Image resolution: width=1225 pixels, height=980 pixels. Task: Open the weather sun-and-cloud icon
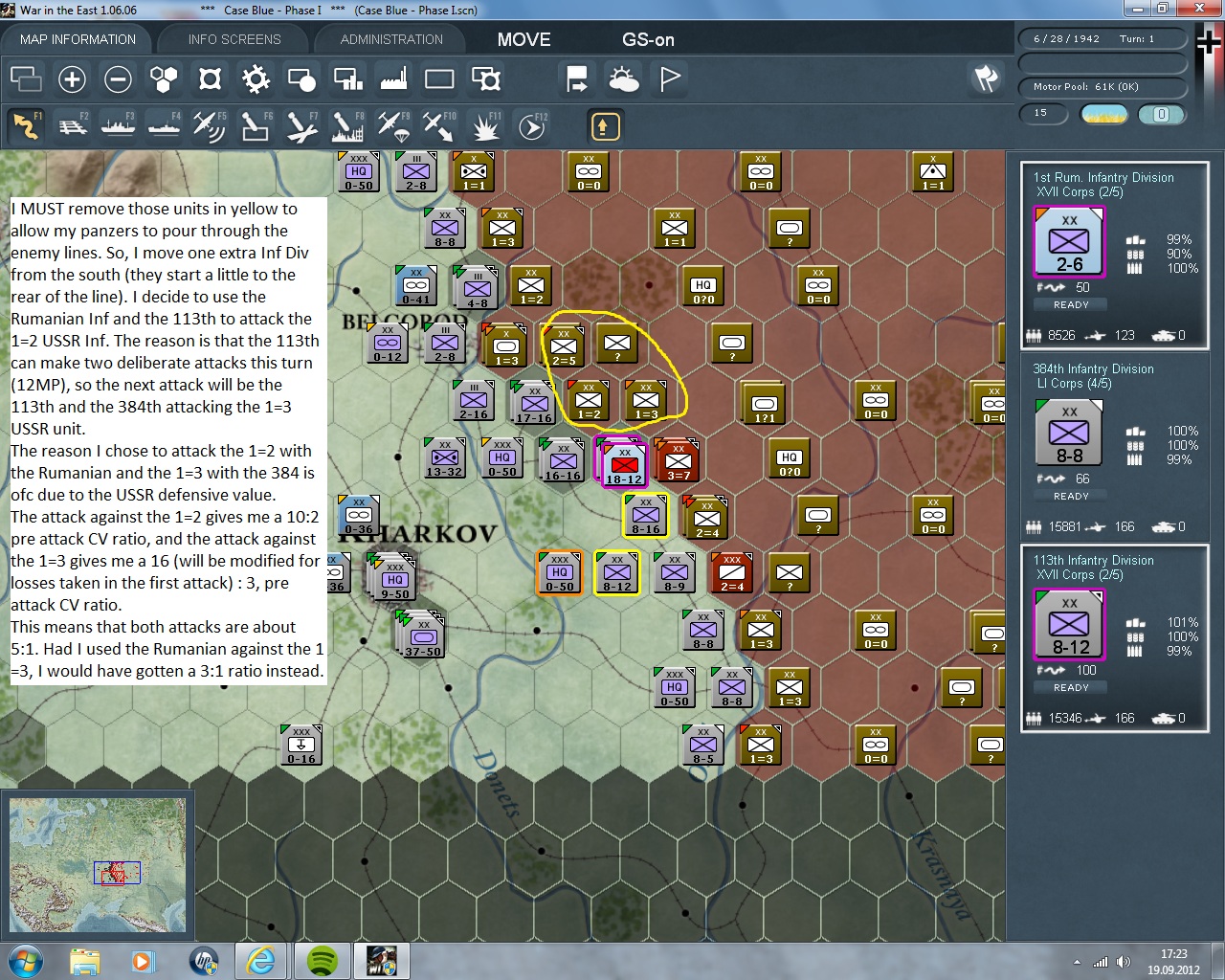point(623,78)
